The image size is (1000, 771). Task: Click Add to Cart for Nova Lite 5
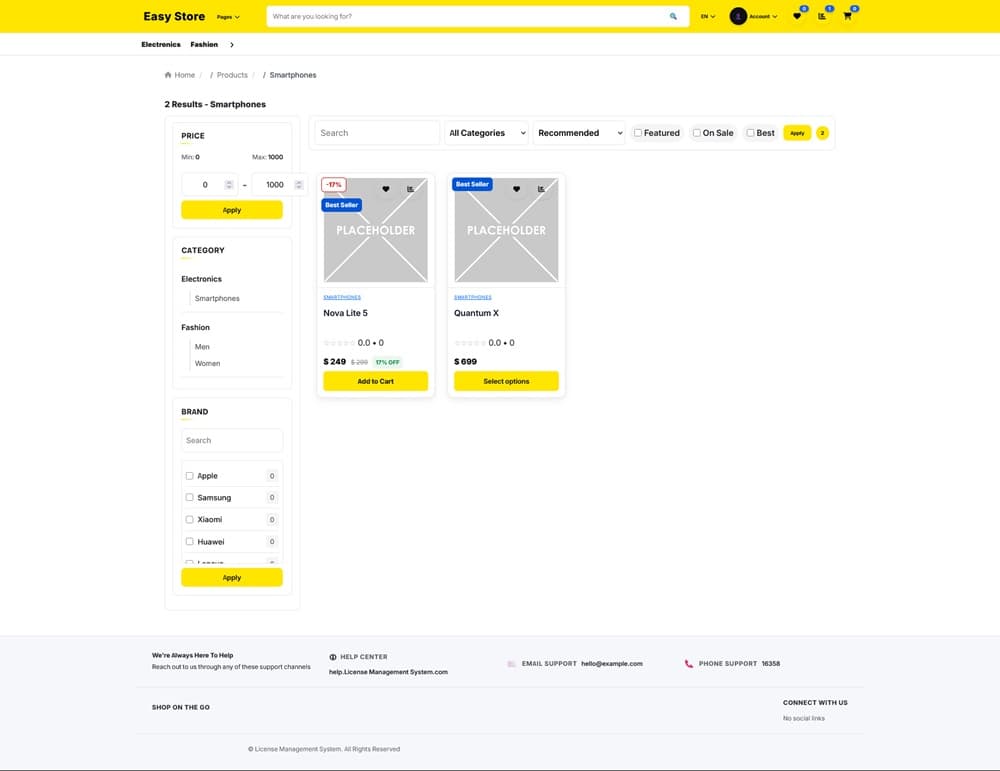pyautogui.click(x=375, y=381)
